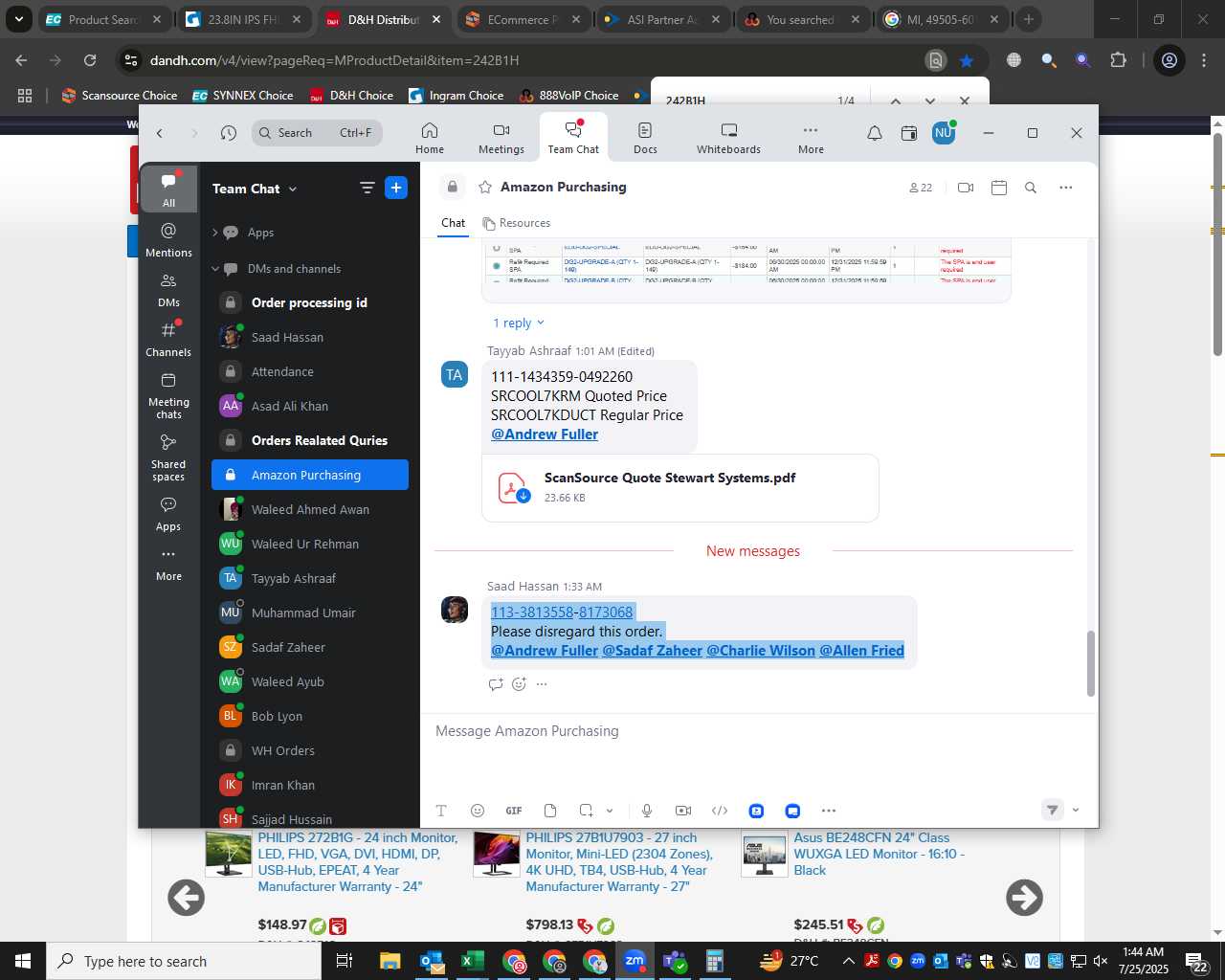This screenshot has width=1225, height=980.
Task: Switch to Resources tab in channel
Action: (517, 223)
